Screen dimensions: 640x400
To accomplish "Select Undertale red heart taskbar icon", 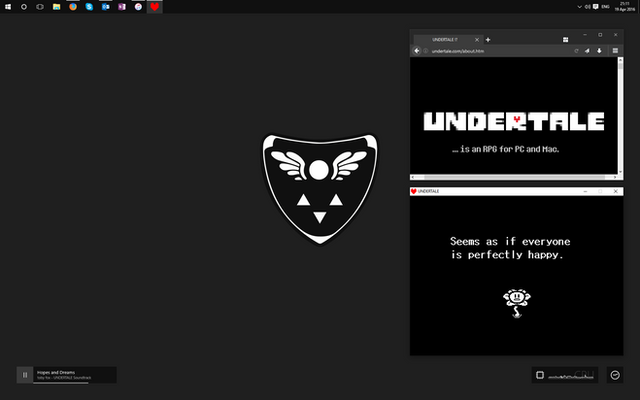I will pyautogui.click(x=155, y=7).
